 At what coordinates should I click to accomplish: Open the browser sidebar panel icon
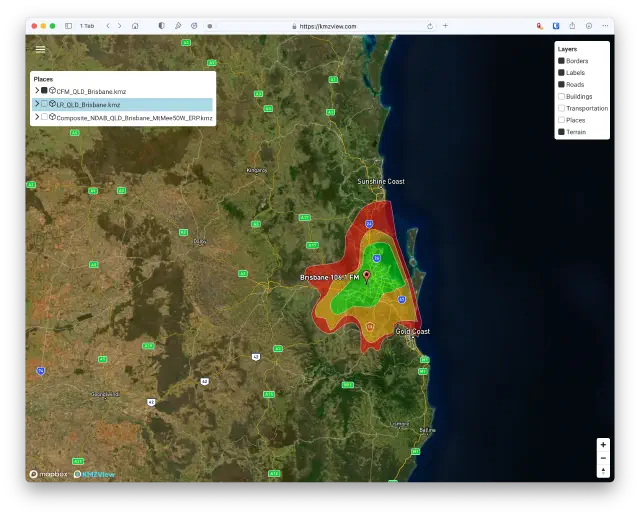68,26
